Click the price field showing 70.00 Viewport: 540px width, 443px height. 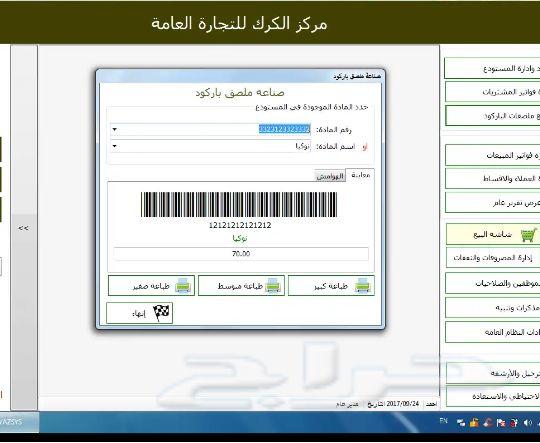(241, 254)
